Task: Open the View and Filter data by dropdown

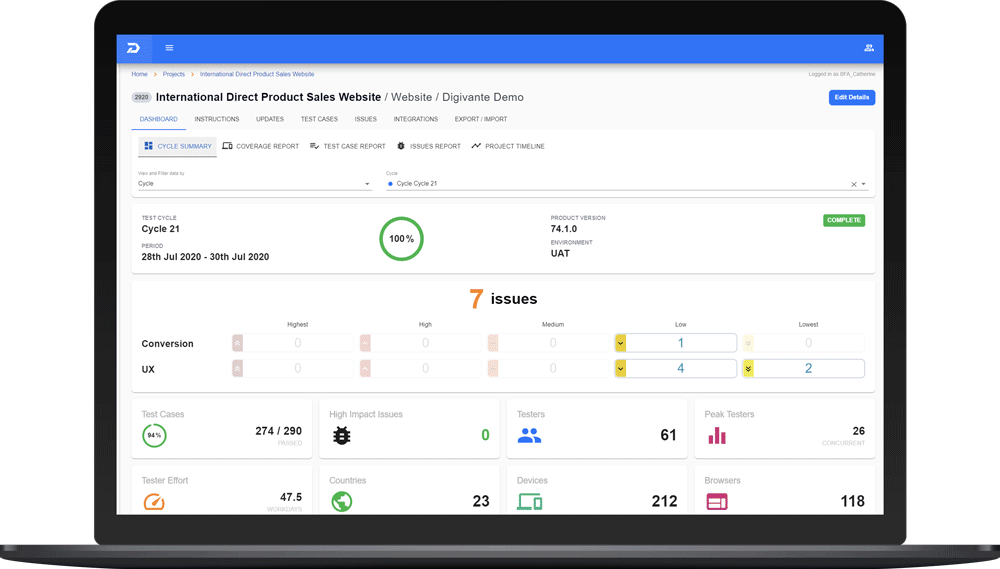Action: 254,184
